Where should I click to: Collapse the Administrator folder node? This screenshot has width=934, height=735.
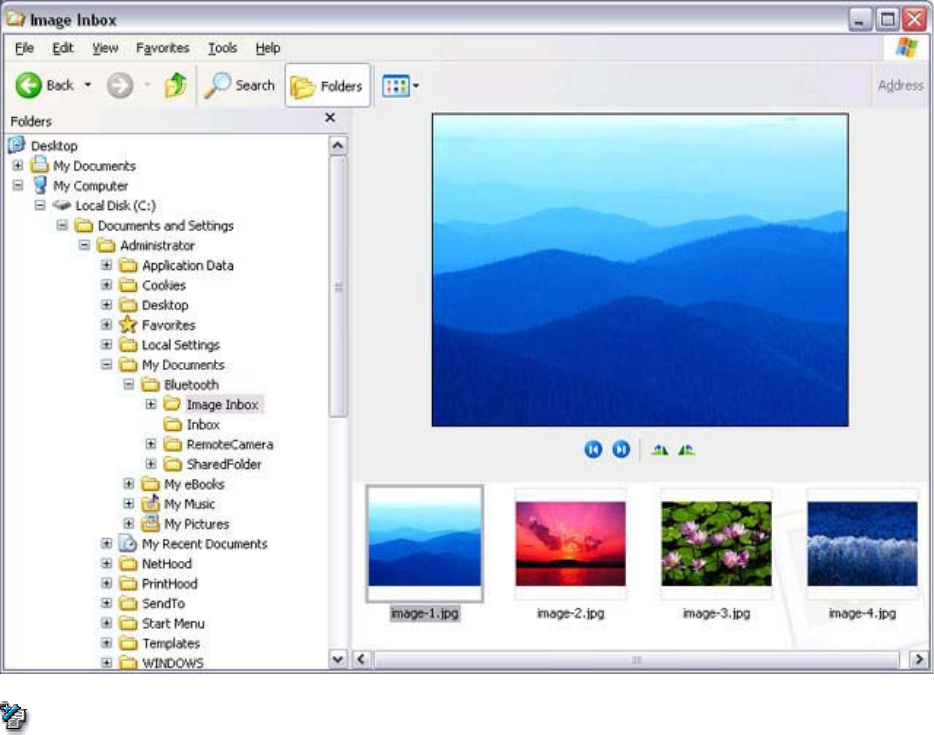(x=84, y=245)
